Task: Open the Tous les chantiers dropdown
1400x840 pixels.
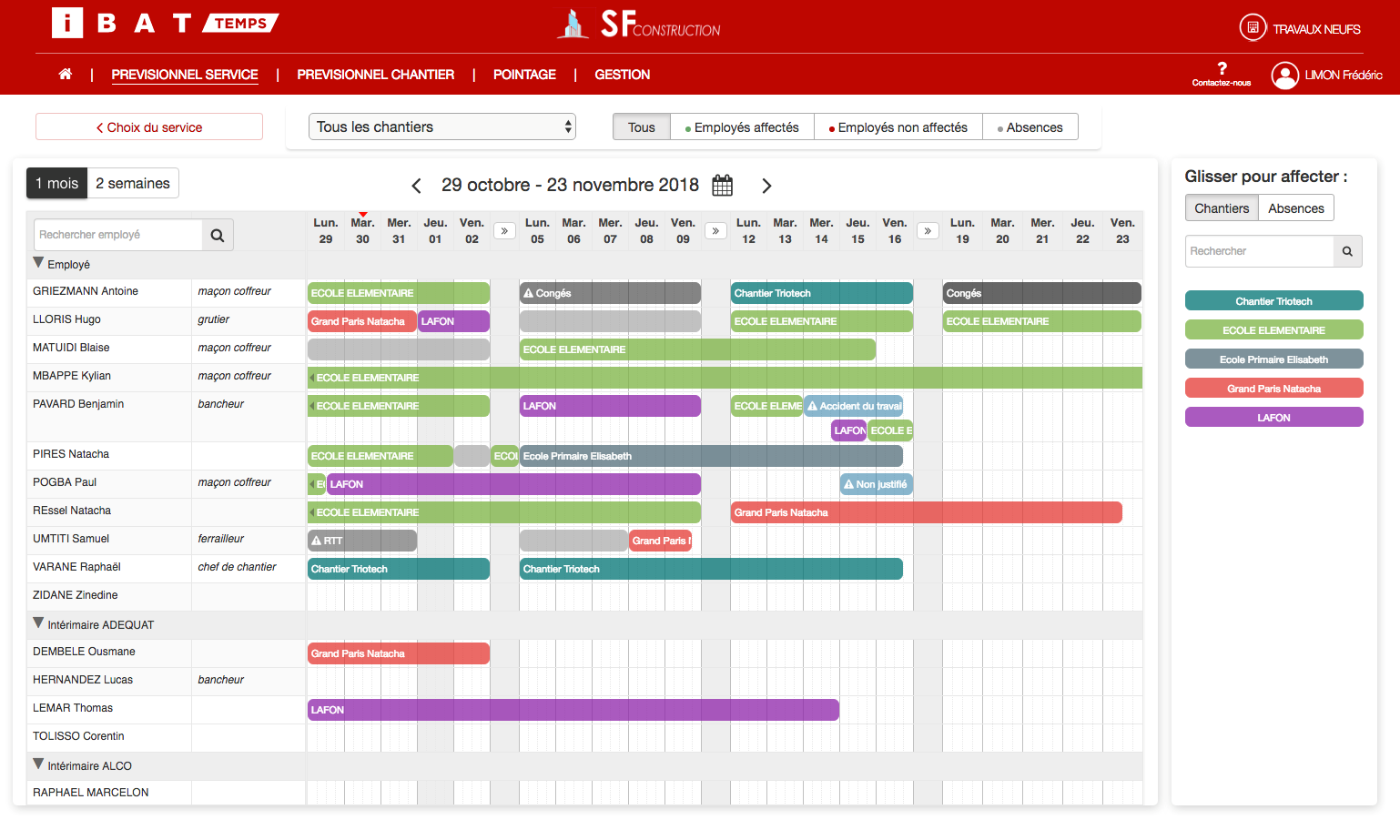Action: 442,127
